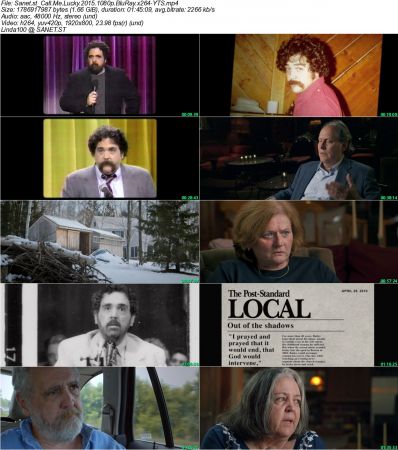This screenshot has width=398, height=450.
Task: Click the 'Linda100 @ SANET.ST' line
Action: 33,30
